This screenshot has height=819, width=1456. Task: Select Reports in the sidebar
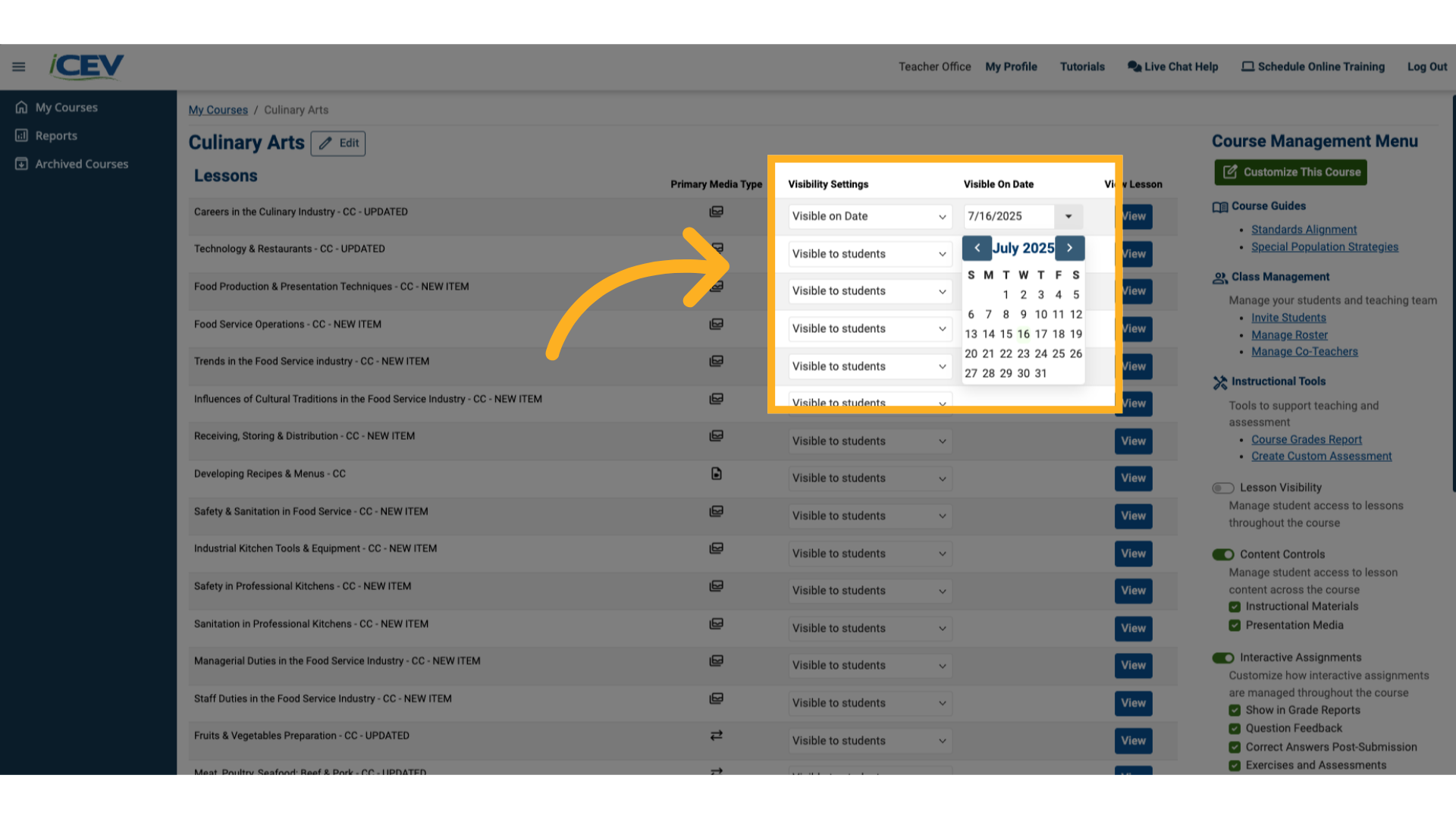(56, 136)
